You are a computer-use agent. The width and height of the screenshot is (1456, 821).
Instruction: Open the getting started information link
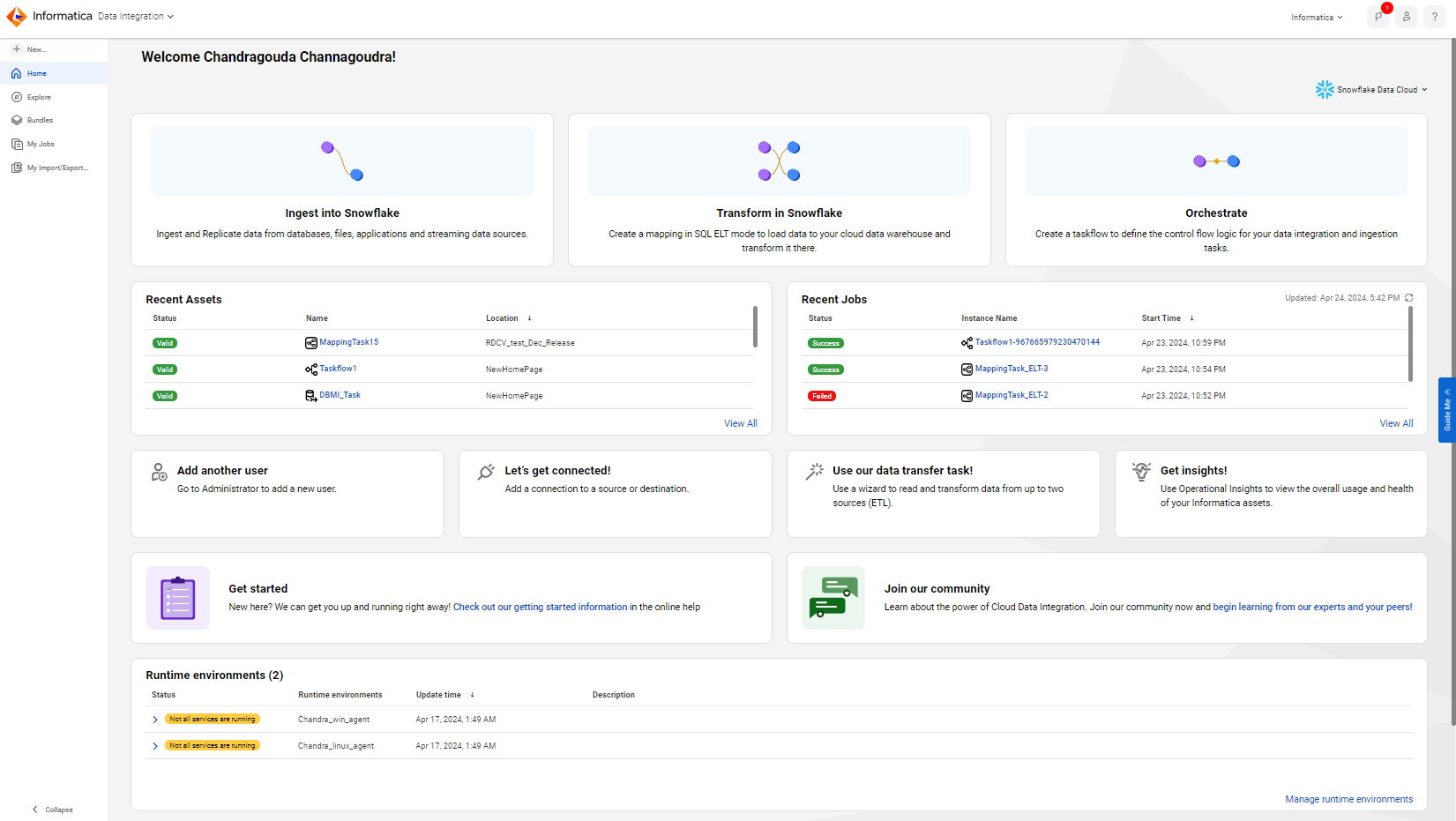tap(540, 607)
